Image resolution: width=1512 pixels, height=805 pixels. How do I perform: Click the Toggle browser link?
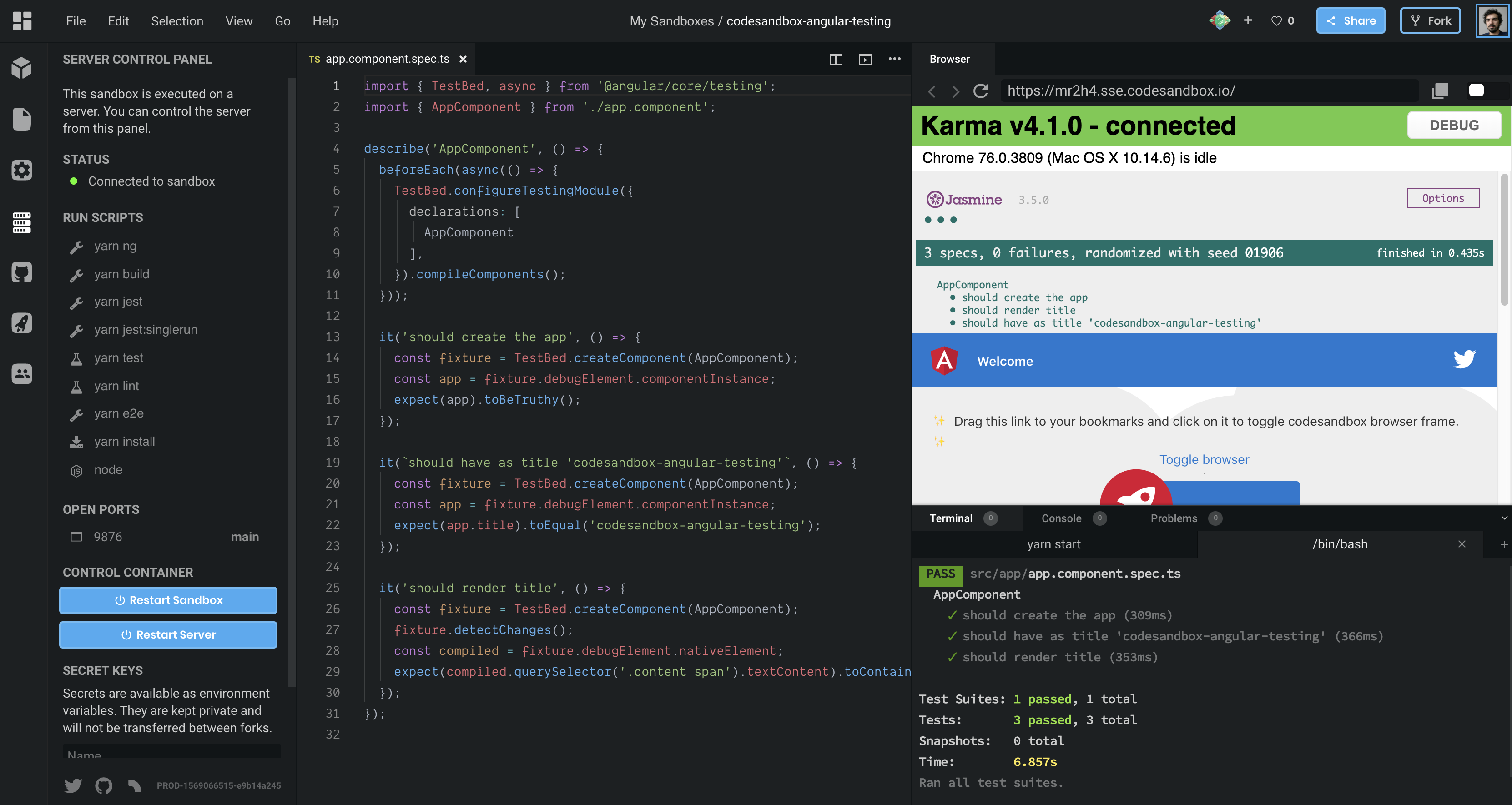pos(1204,459)
